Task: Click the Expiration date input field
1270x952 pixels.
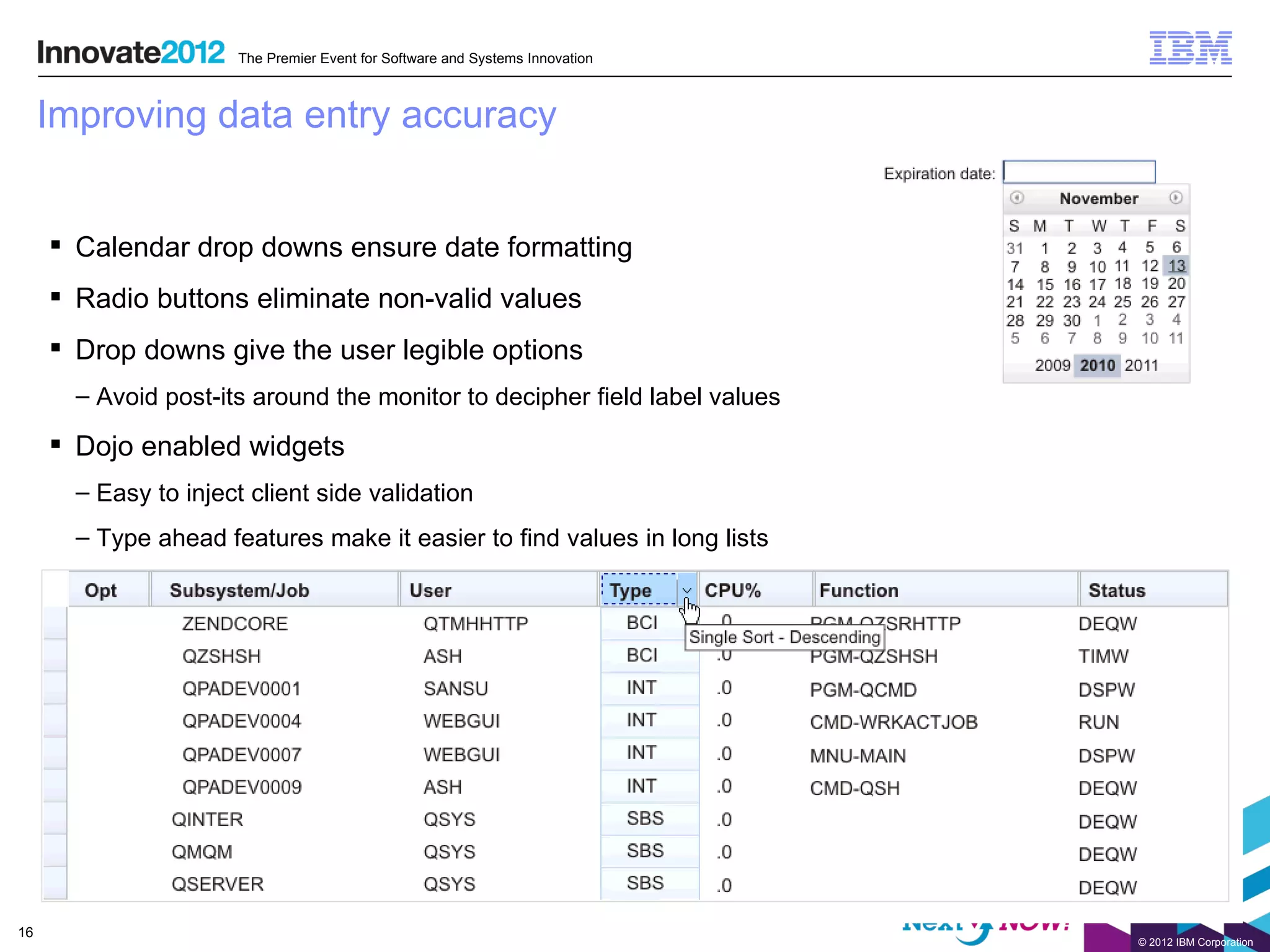Action: 1079,172
